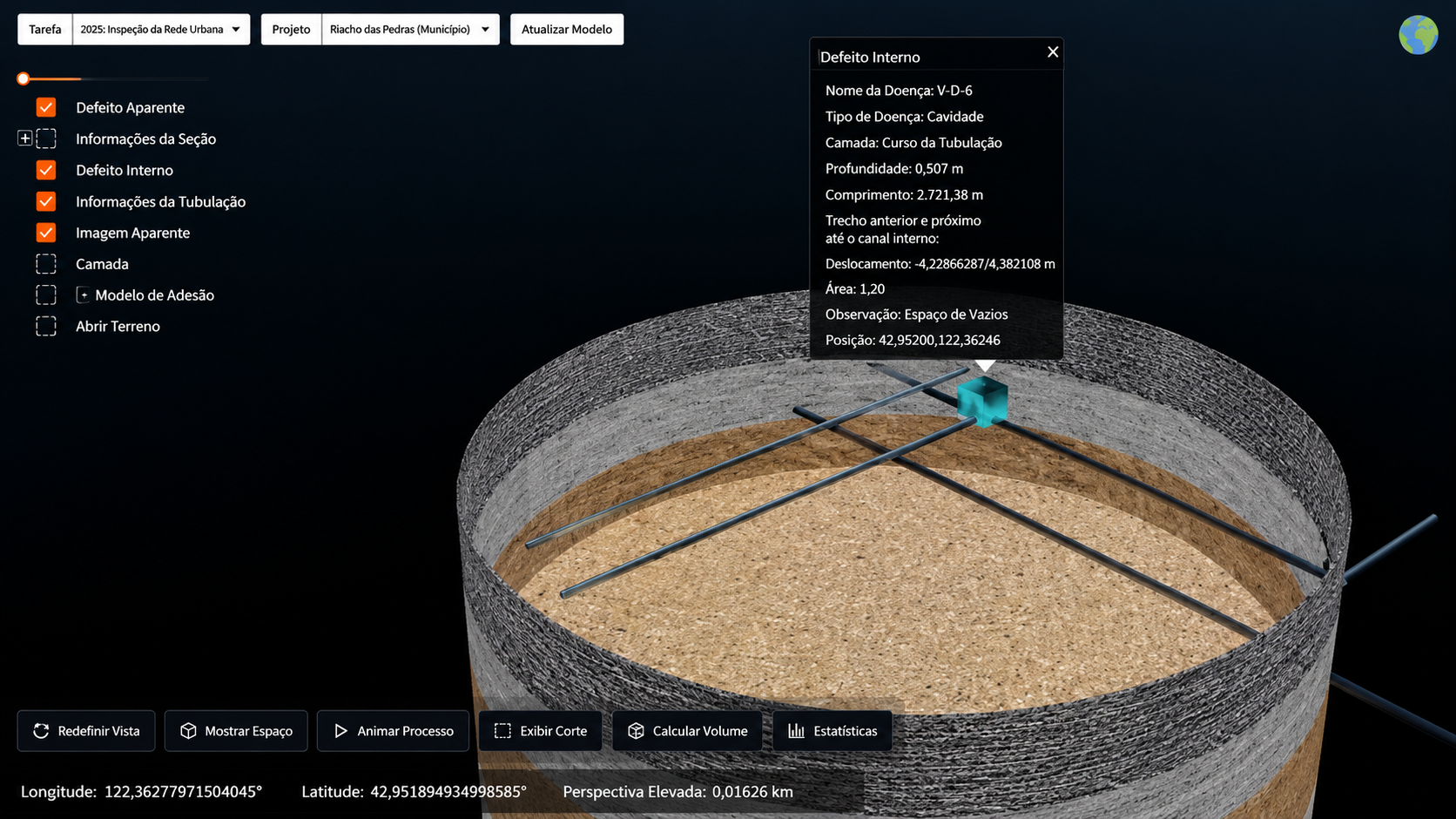Screen dimensions: 1456x819
Task: Click 'Camada: Curso da Tubulação' text
Action: coord(913,143)
